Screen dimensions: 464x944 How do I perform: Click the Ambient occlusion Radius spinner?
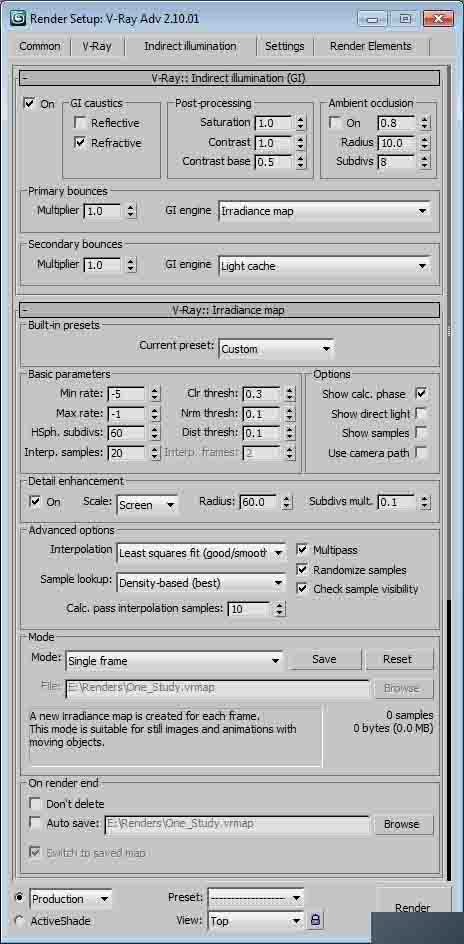(425, 143)
